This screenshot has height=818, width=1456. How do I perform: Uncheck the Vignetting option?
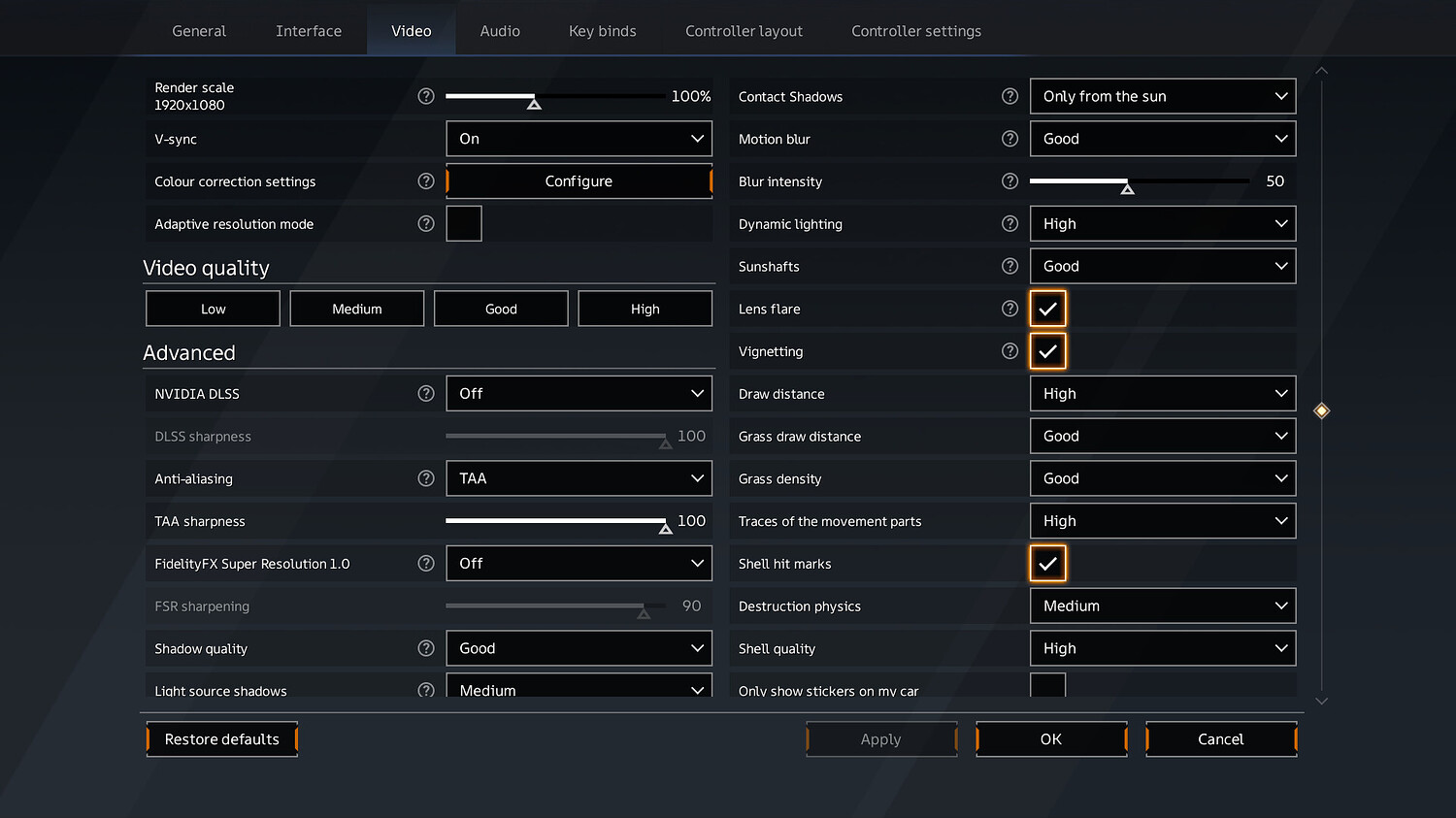click(1047, 350)
